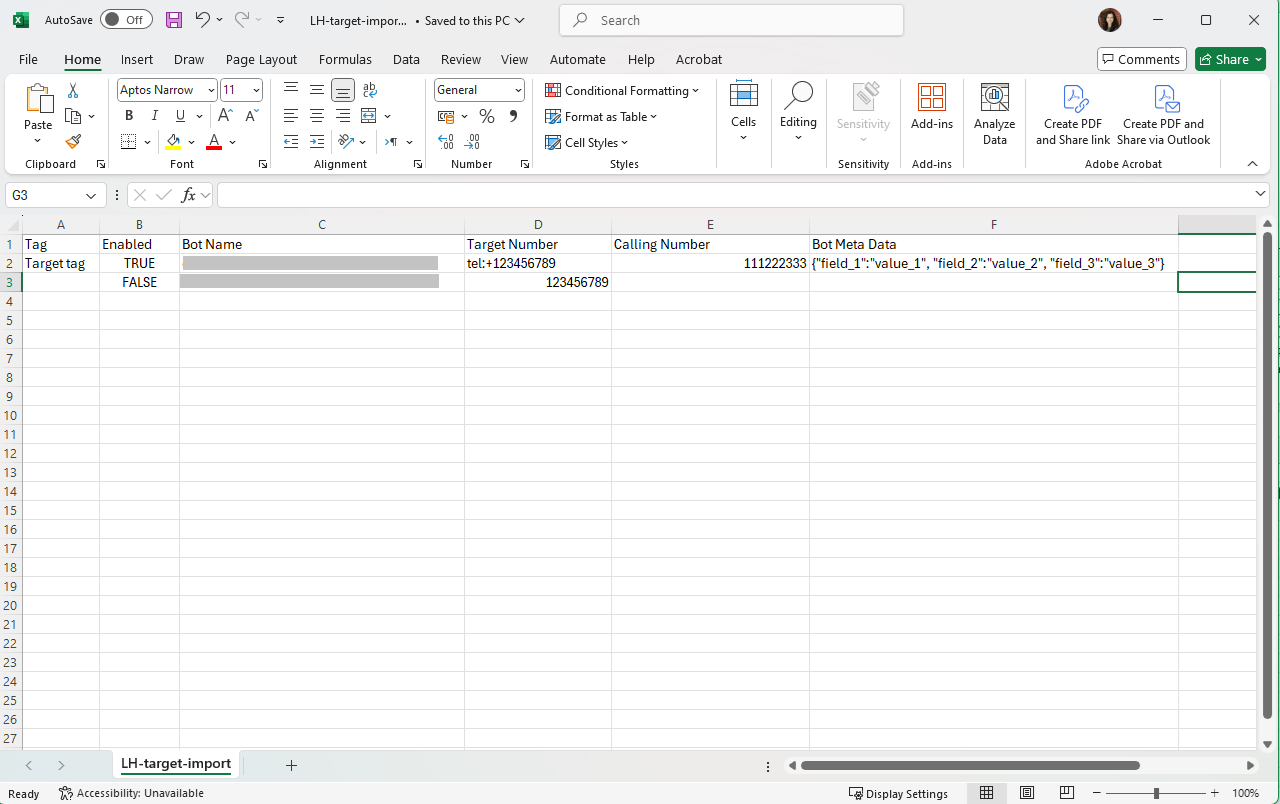
Task: Toggle the Normal view button
Action: [987, 793]
